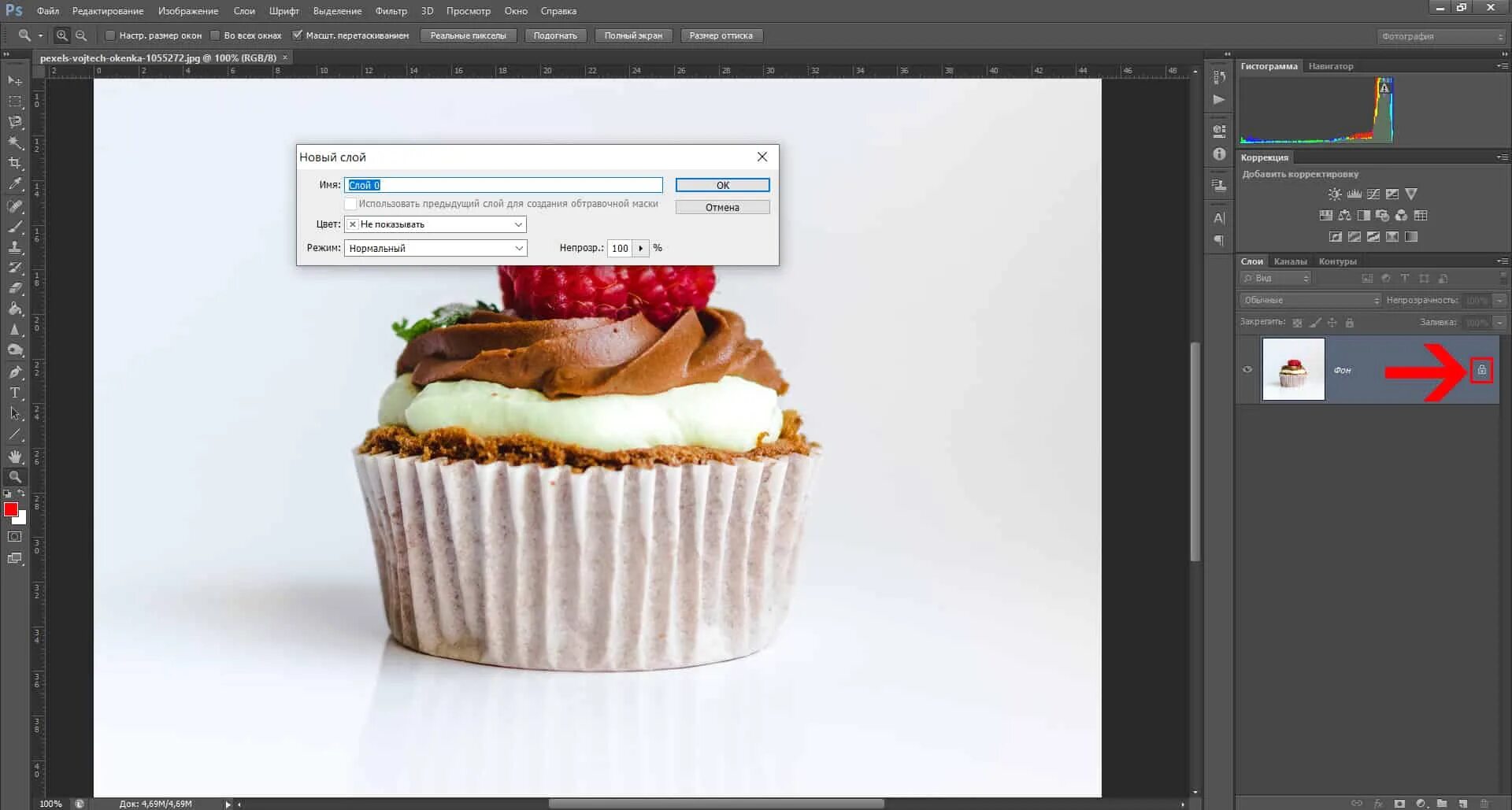The width and height of the screenshot is (1512, 810).
Task: Open the Непрозрачность dropdown in Layers
Action: tap(1499, 300)
